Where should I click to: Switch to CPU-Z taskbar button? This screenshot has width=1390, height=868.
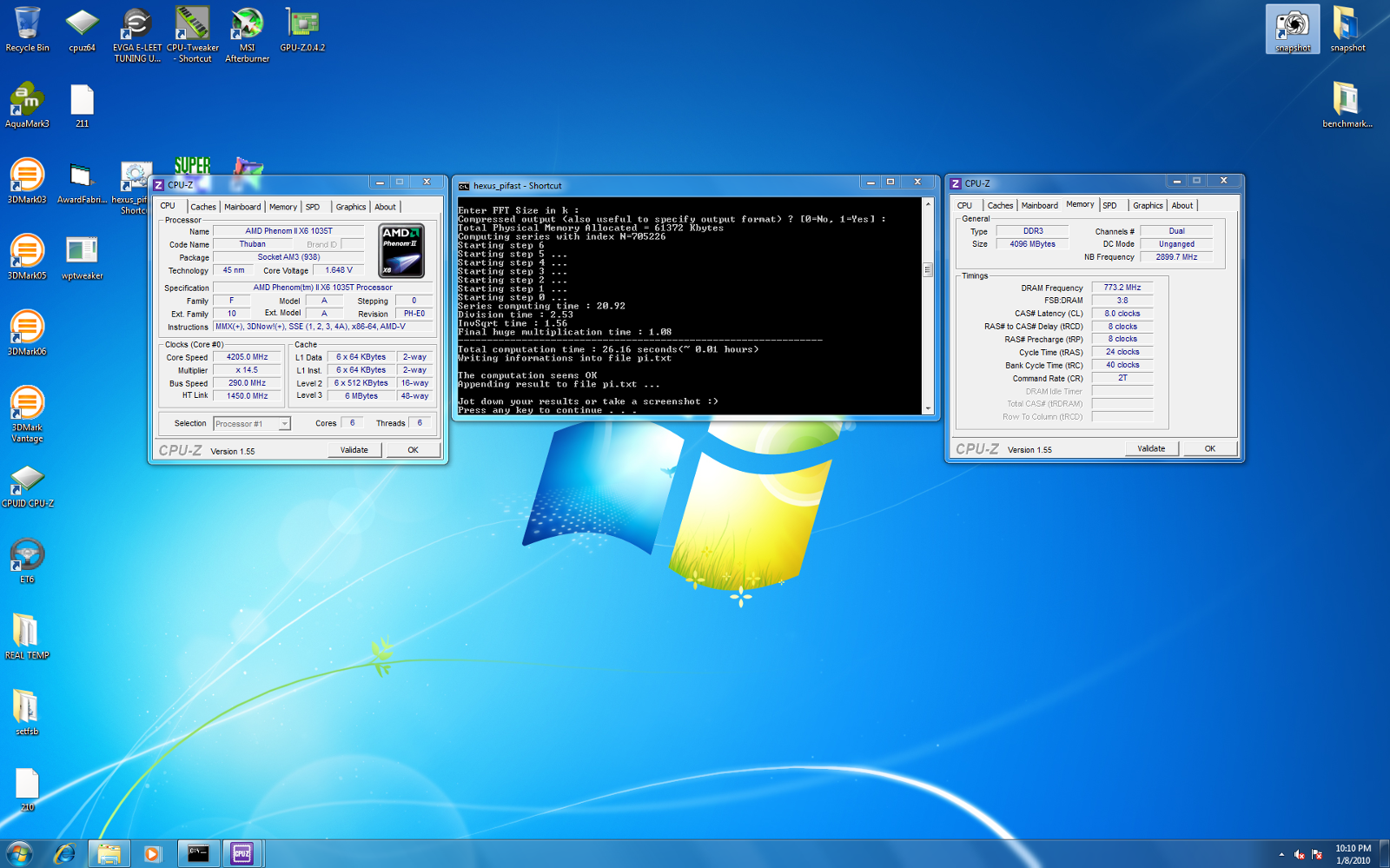pyautogui.click(x=242, y=854)
